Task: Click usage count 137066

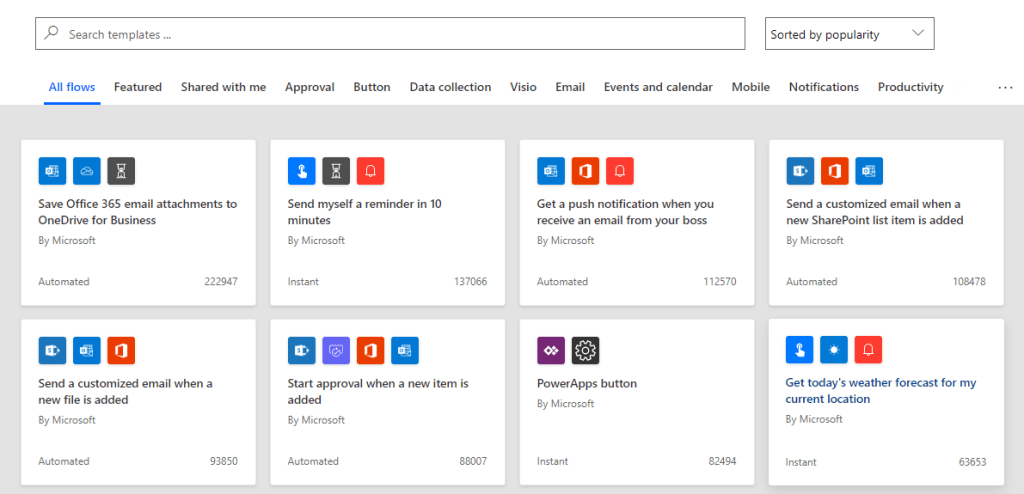Action: (470, 282)
